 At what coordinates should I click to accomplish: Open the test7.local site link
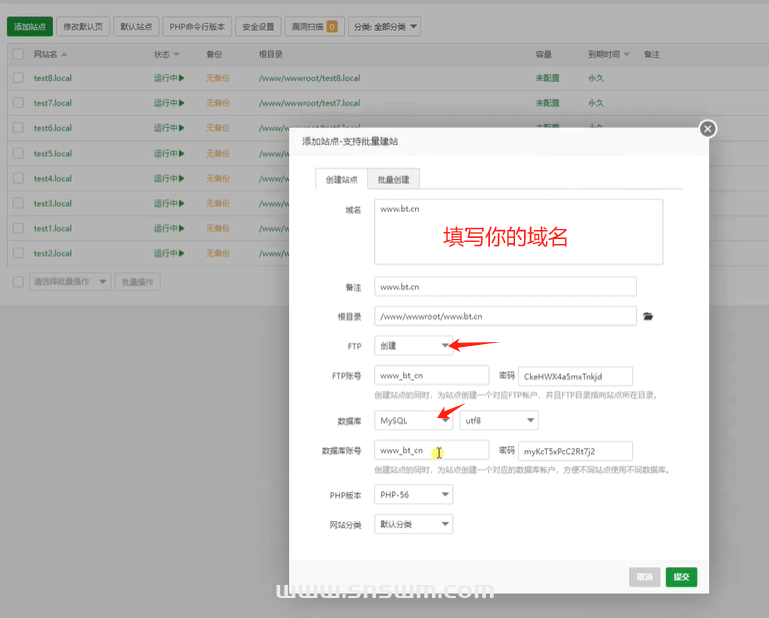(52, 103)
